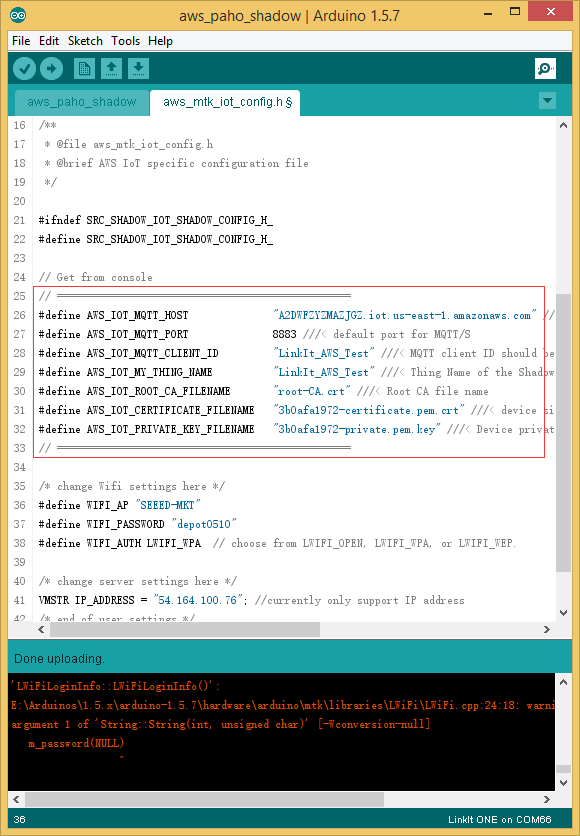Image resolution: width=580 pixels, height=836 pixels.
Task: Click the LWiFi.cpp warning path line
Action: coord(283,705)
